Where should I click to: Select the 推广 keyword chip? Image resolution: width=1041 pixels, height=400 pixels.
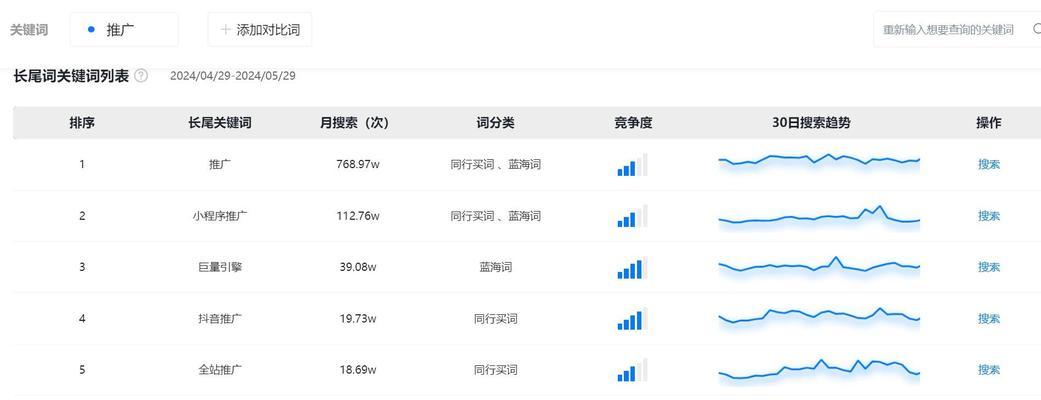pyautogui.click(x=123, y=30)
